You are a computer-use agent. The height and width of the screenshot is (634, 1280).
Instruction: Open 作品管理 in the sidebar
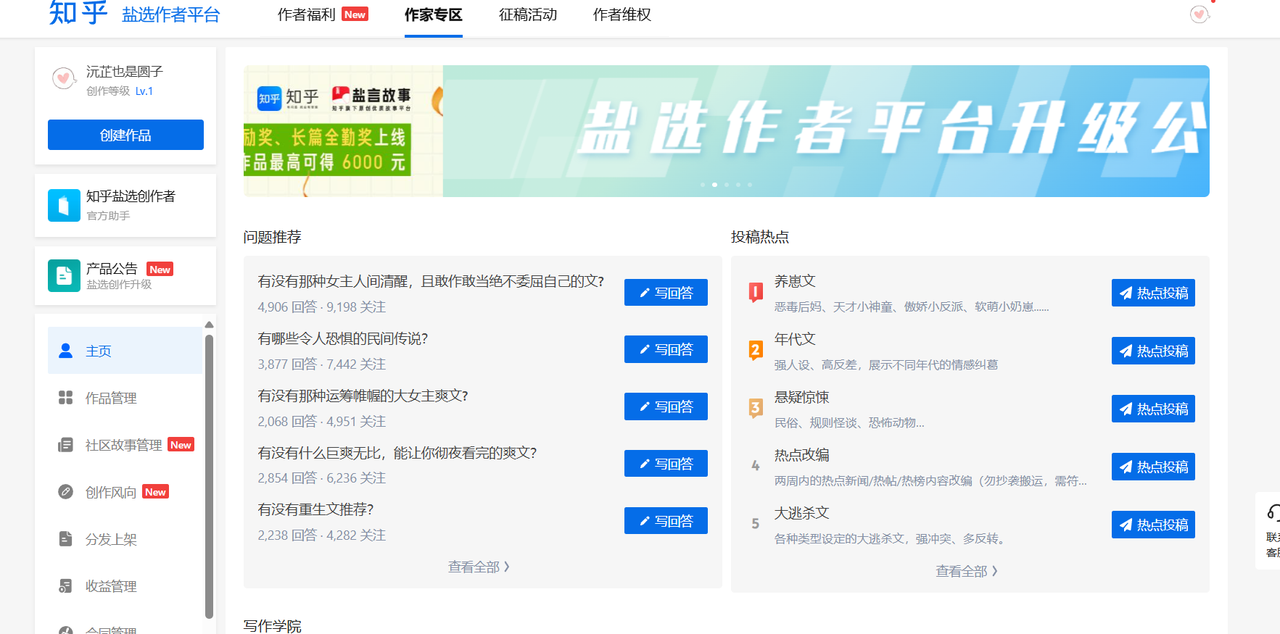point(125,398)
